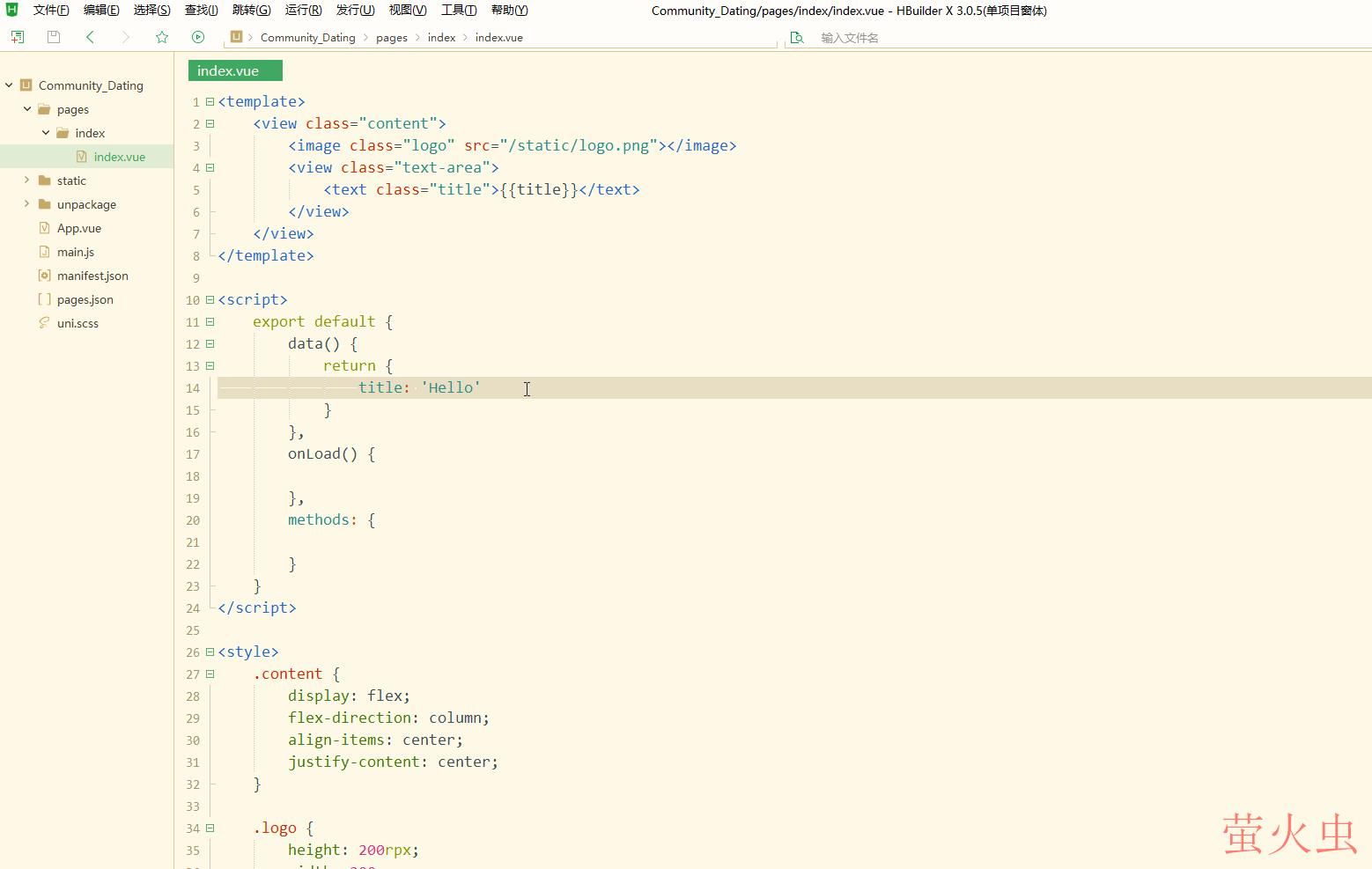Click the save file toolbar icon
Screen dimensions: 1372x869
[x=54, y=37]
